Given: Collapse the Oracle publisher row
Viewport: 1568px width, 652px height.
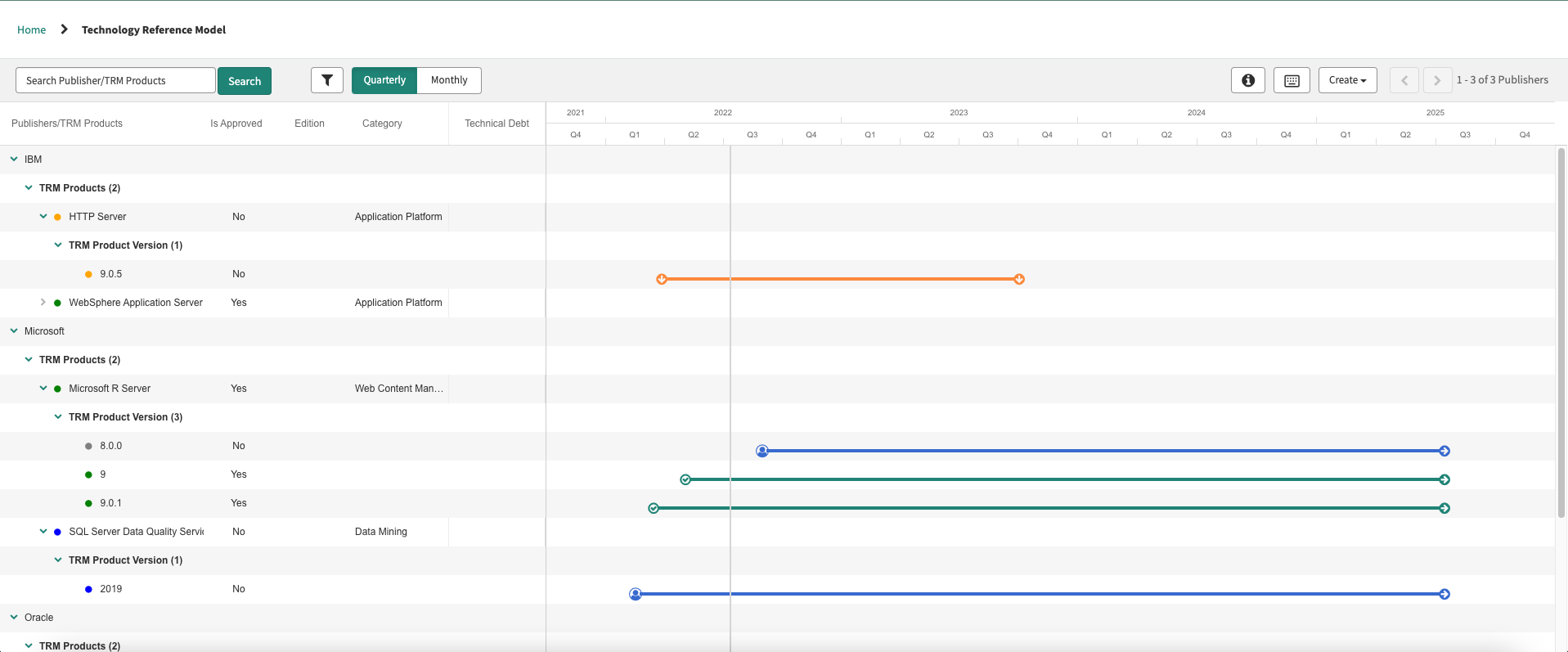Looking at the screenshot, I should tap(14, 617).
